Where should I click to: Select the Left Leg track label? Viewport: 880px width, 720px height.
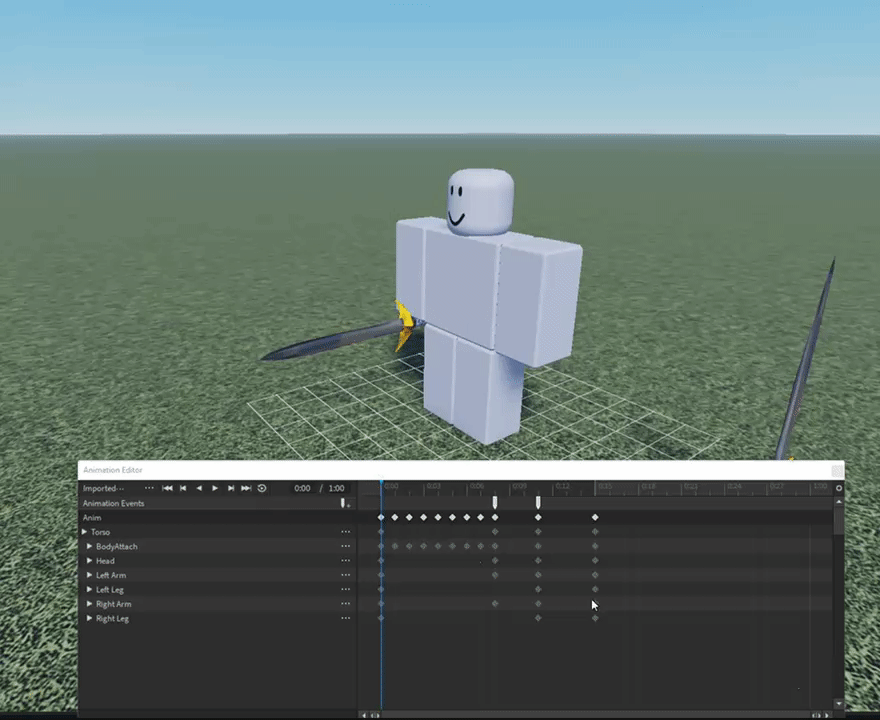coord(109,590)
